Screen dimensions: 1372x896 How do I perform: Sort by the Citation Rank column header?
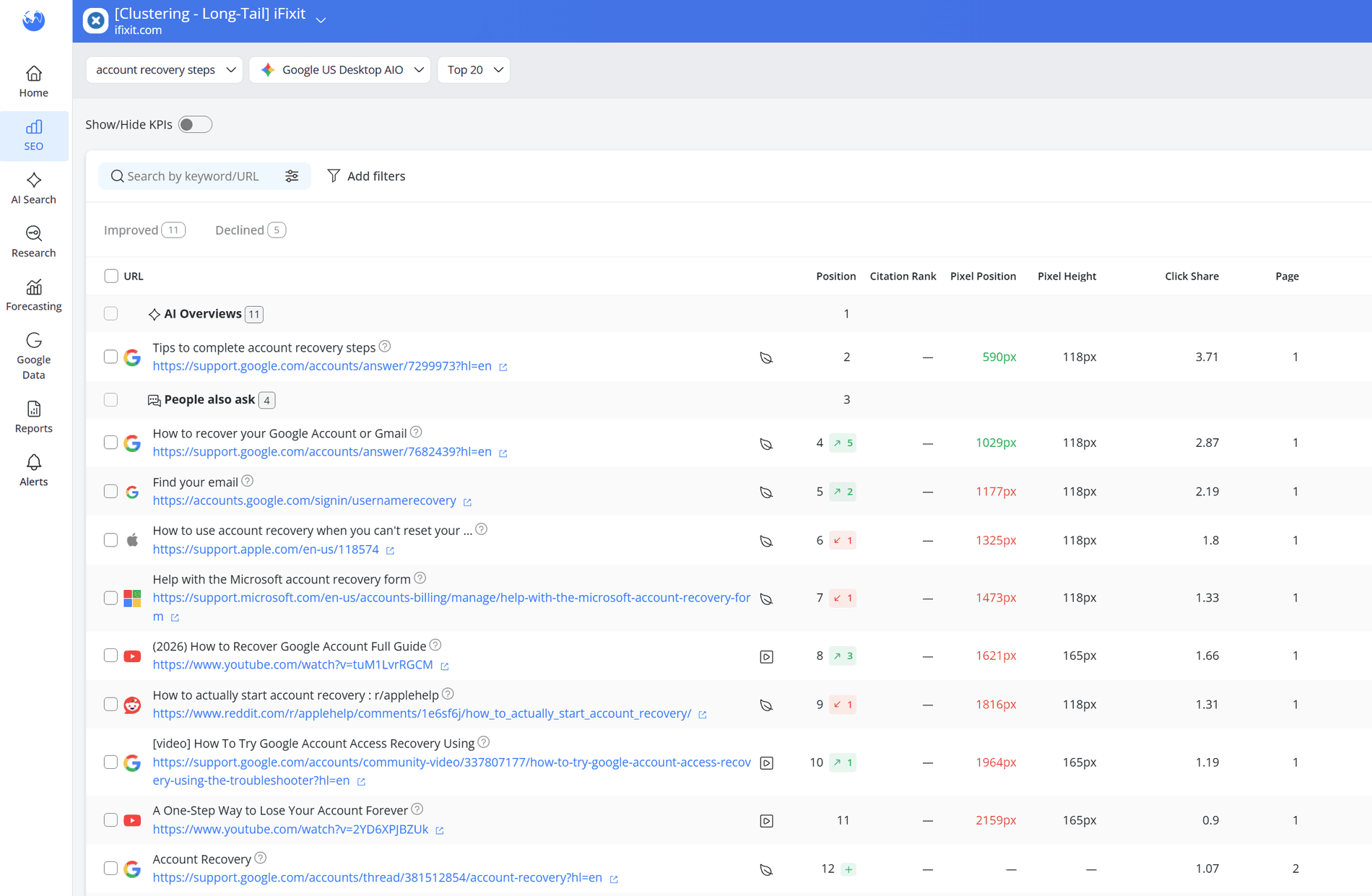click(903, 276)
